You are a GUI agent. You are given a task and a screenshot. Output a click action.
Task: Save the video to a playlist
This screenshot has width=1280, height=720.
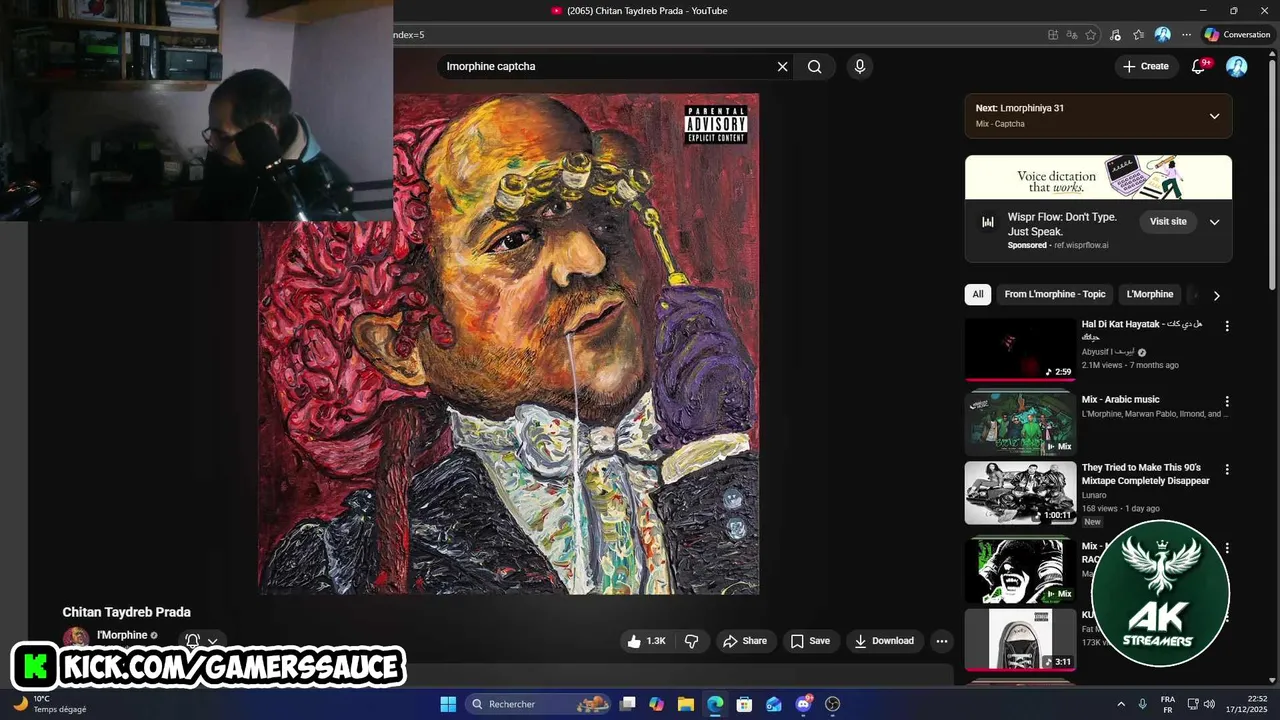(810, 641)
